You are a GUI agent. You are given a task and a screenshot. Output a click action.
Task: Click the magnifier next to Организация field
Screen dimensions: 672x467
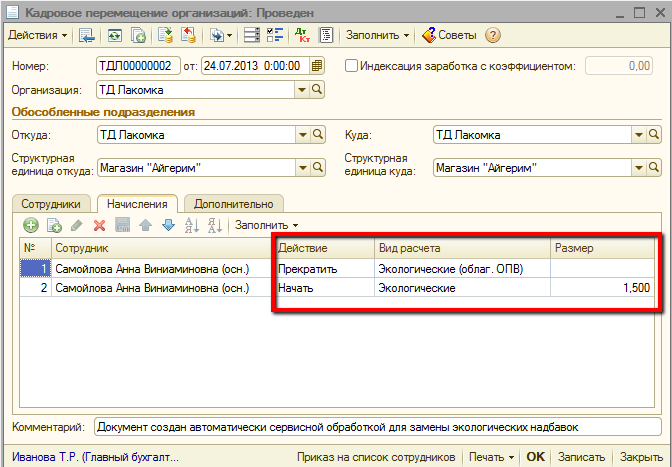(318, 90)
